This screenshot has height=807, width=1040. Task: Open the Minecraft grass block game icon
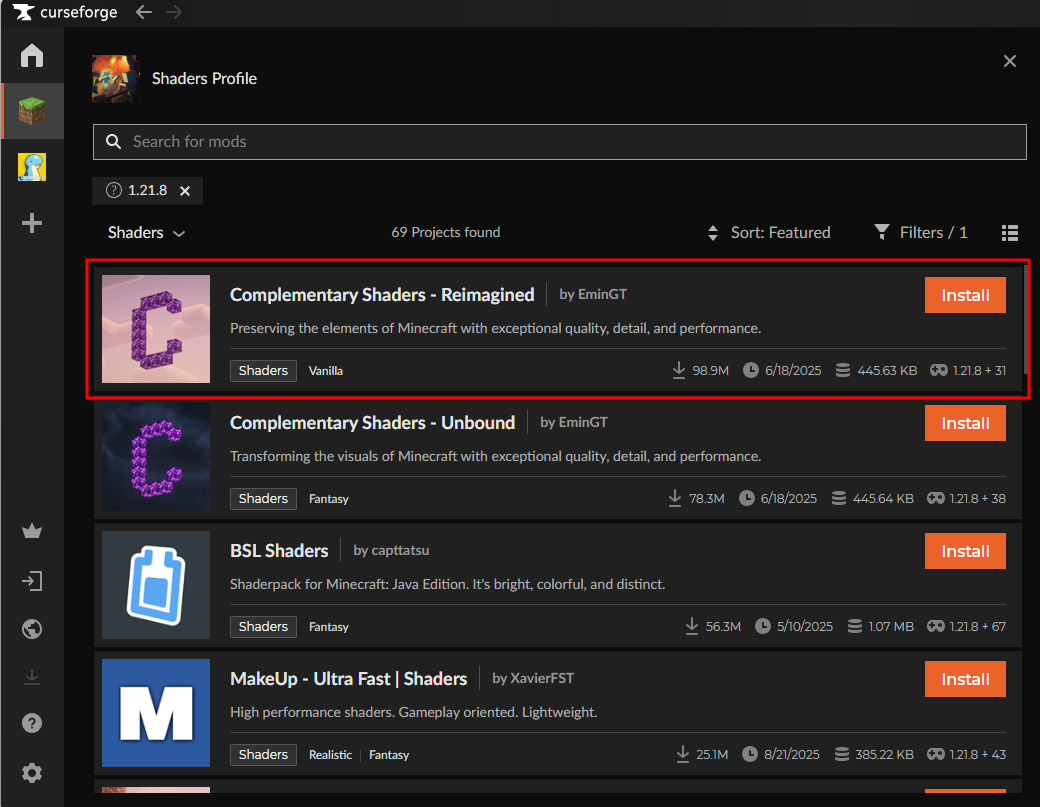pyautogui.click(x=32, y=111)
